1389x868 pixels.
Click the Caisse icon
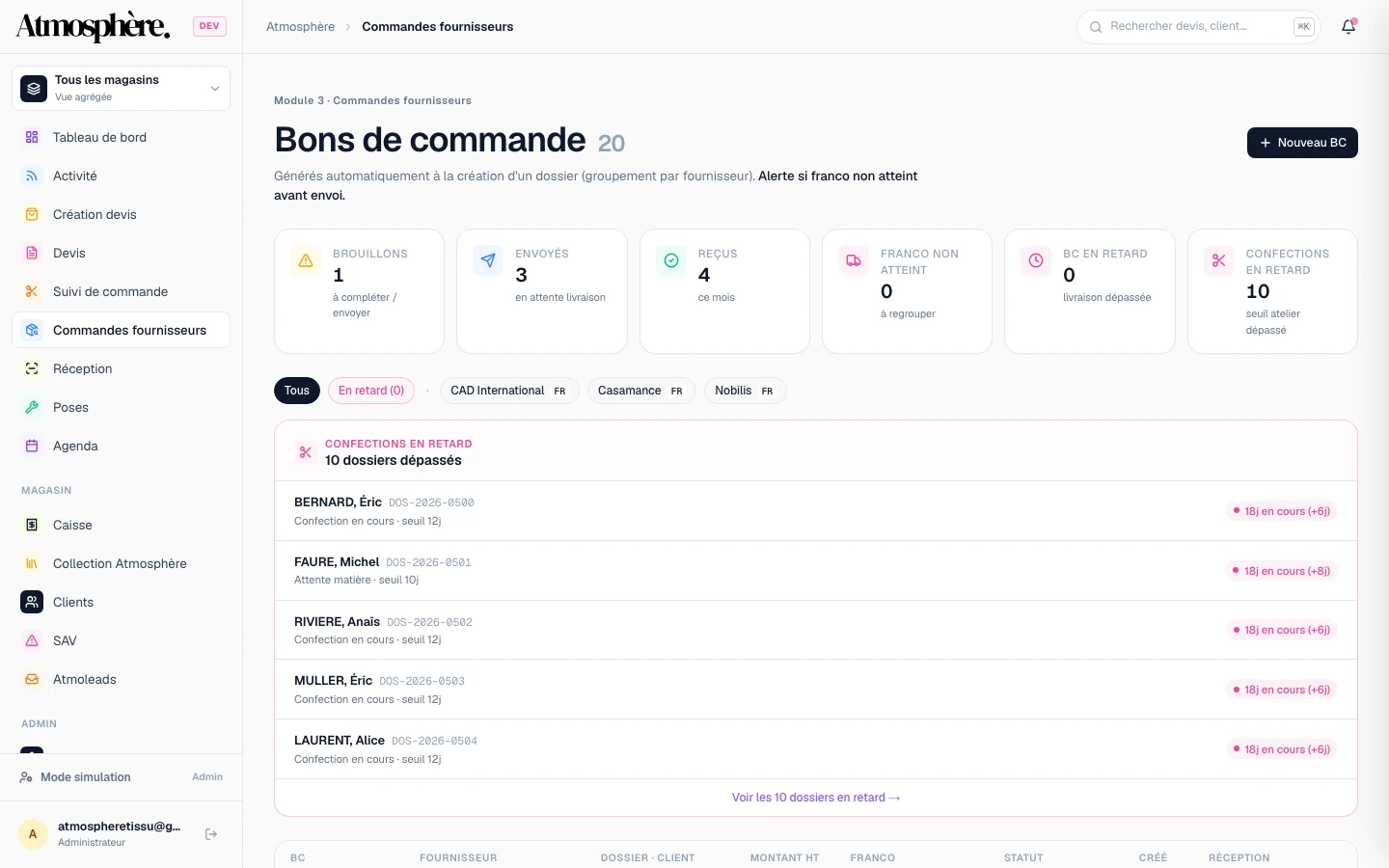point(32,525)
